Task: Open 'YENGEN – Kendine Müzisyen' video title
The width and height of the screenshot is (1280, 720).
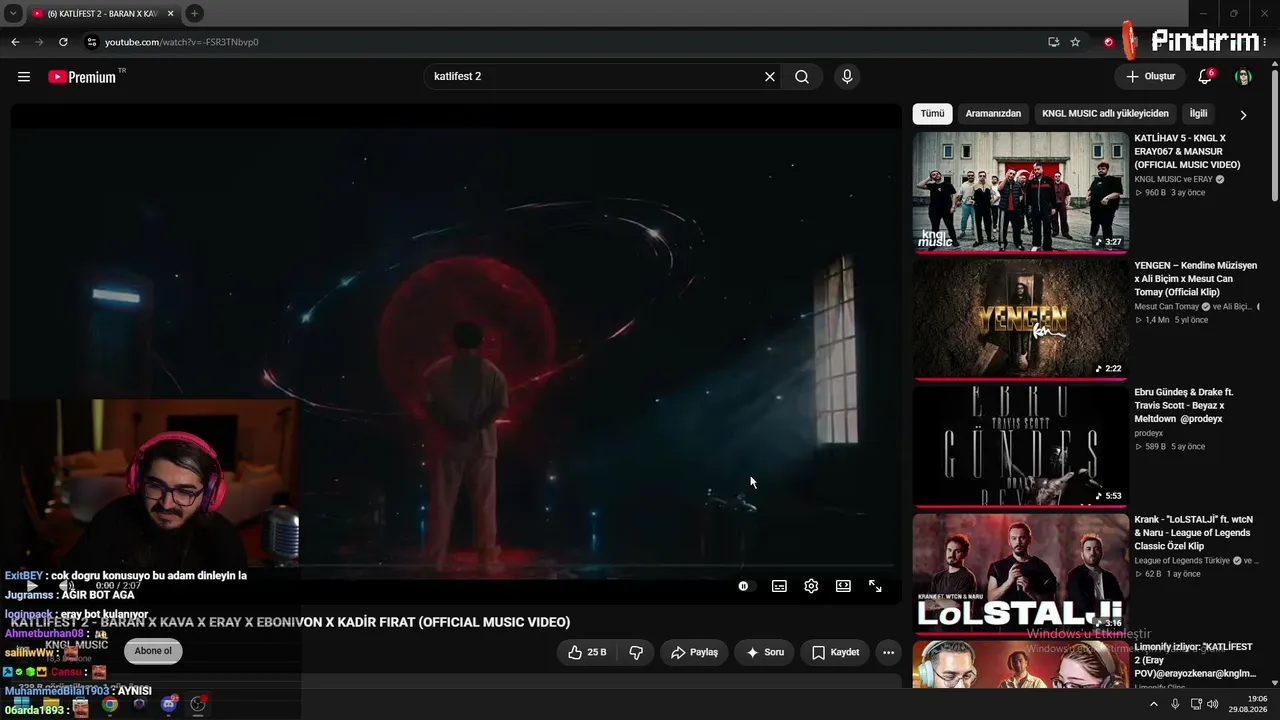Action: 1195,279
